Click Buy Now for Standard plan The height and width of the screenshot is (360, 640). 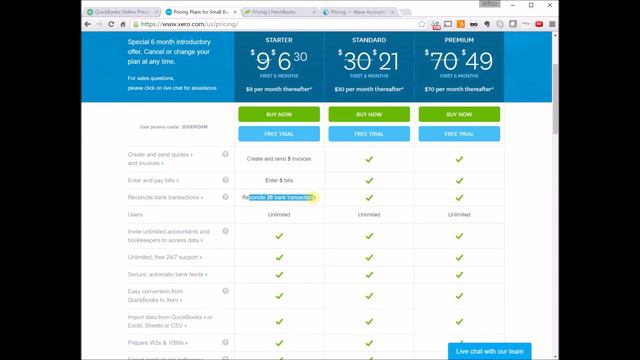(369, 114)
